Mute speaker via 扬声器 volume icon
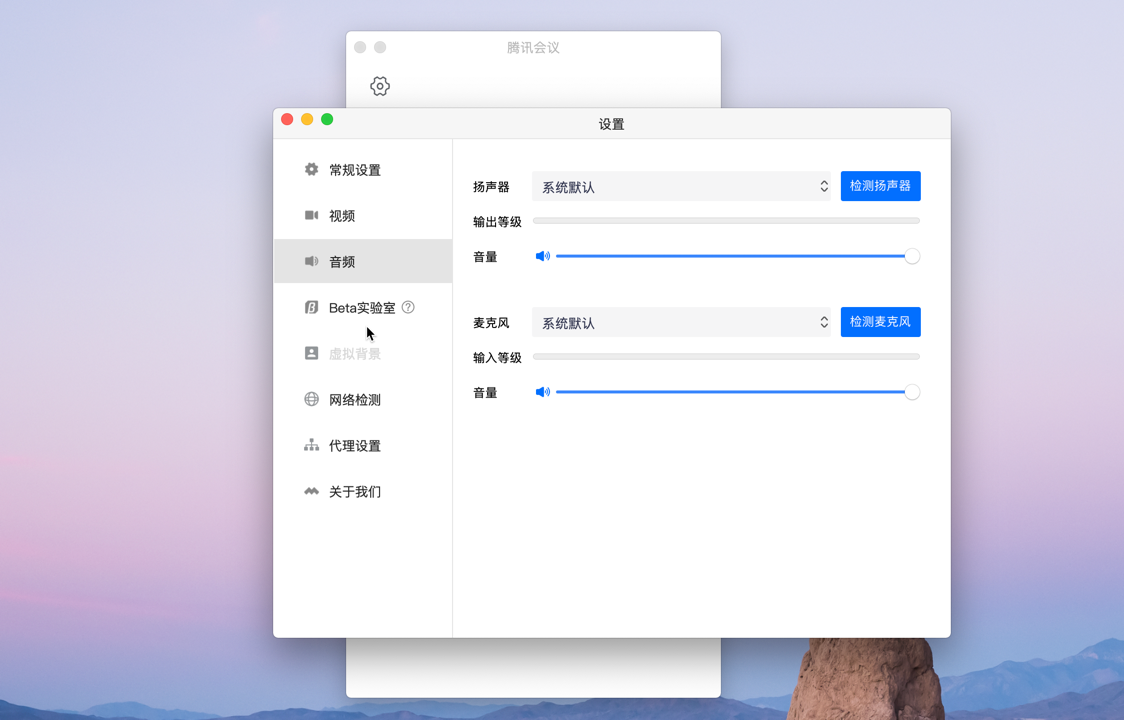 tap(543, 256)
